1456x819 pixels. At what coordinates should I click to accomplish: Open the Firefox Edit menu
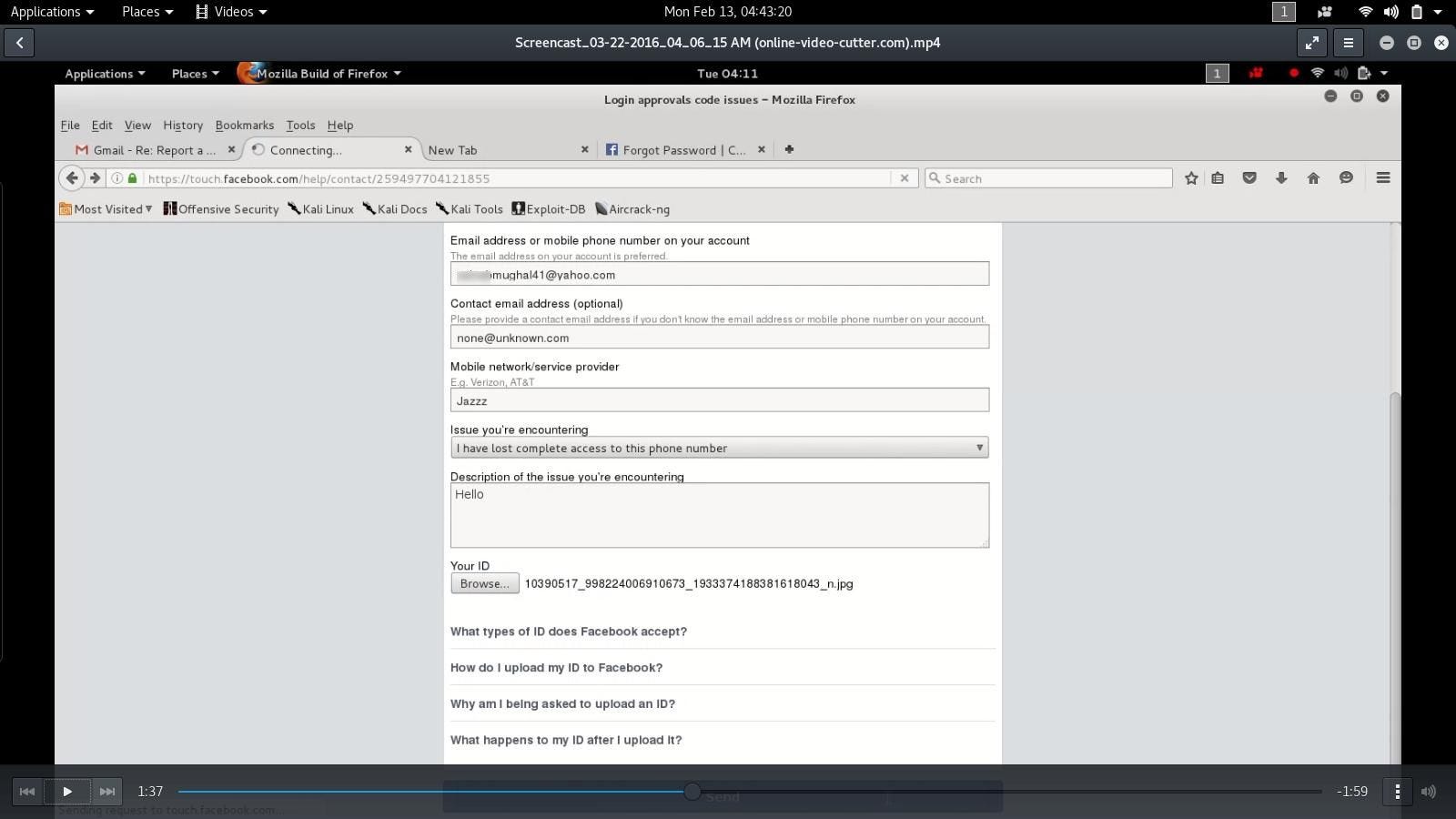[102, 126]
